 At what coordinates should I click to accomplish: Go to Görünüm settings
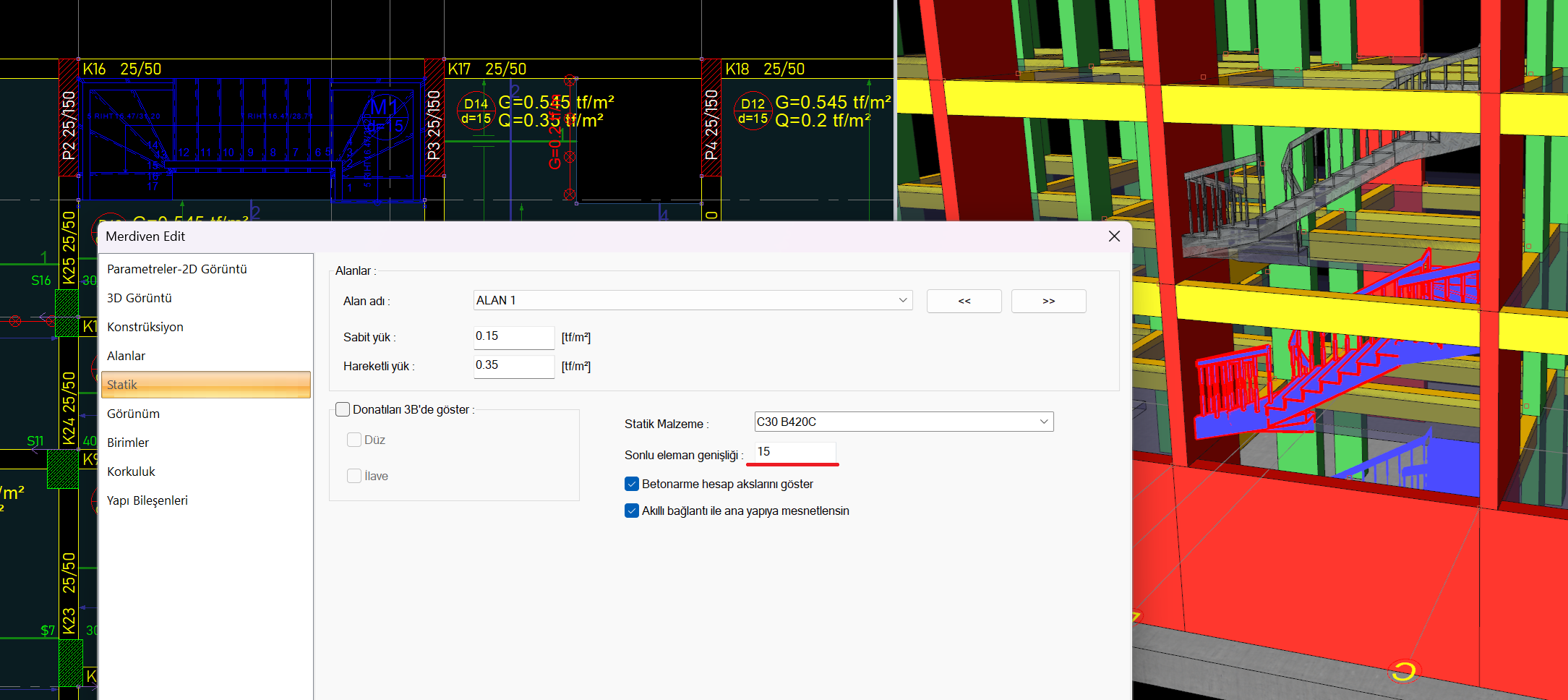(134, 414)
